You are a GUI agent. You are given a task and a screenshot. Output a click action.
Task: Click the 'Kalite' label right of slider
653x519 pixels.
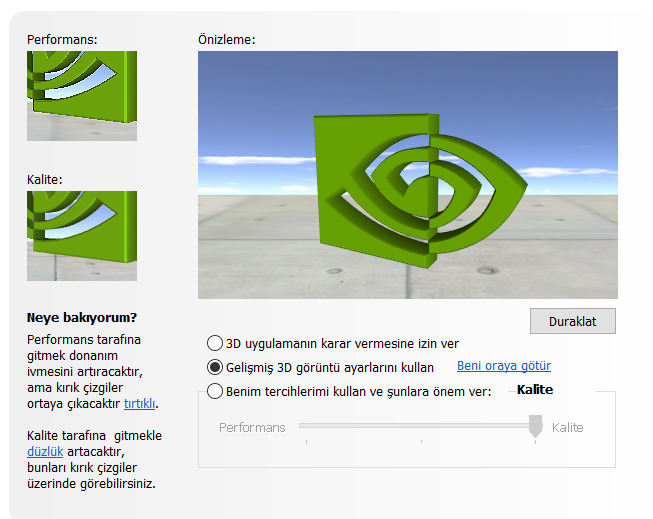[x=567, y=428]
